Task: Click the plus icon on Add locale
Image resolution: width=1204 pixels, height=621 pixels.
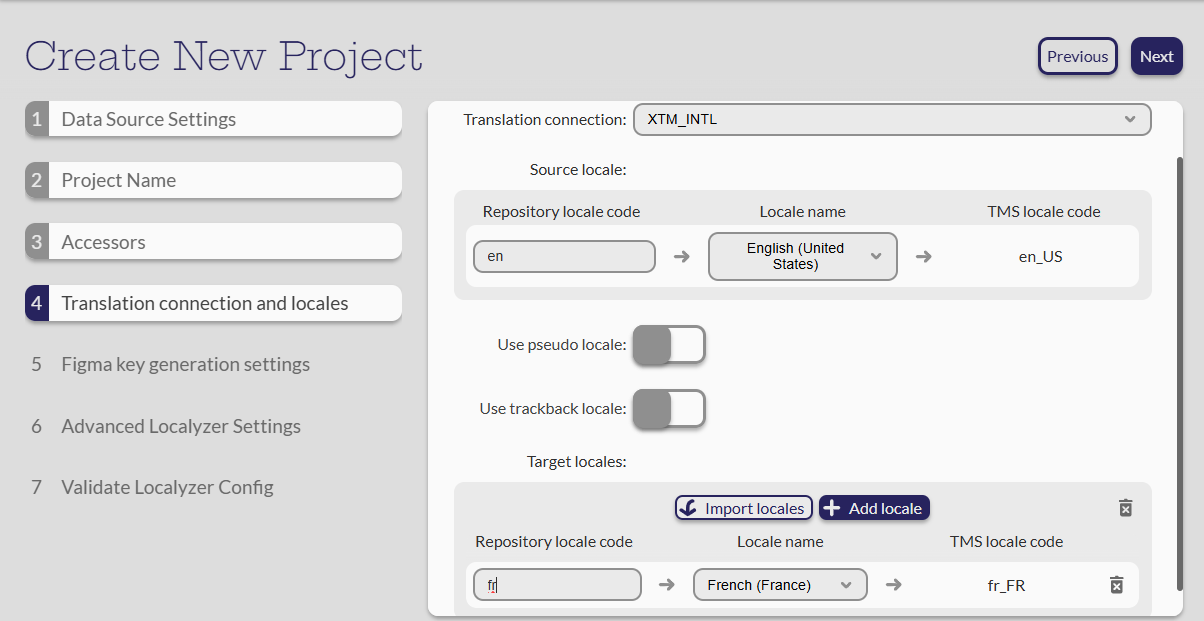Action: [x=832, y=508]
